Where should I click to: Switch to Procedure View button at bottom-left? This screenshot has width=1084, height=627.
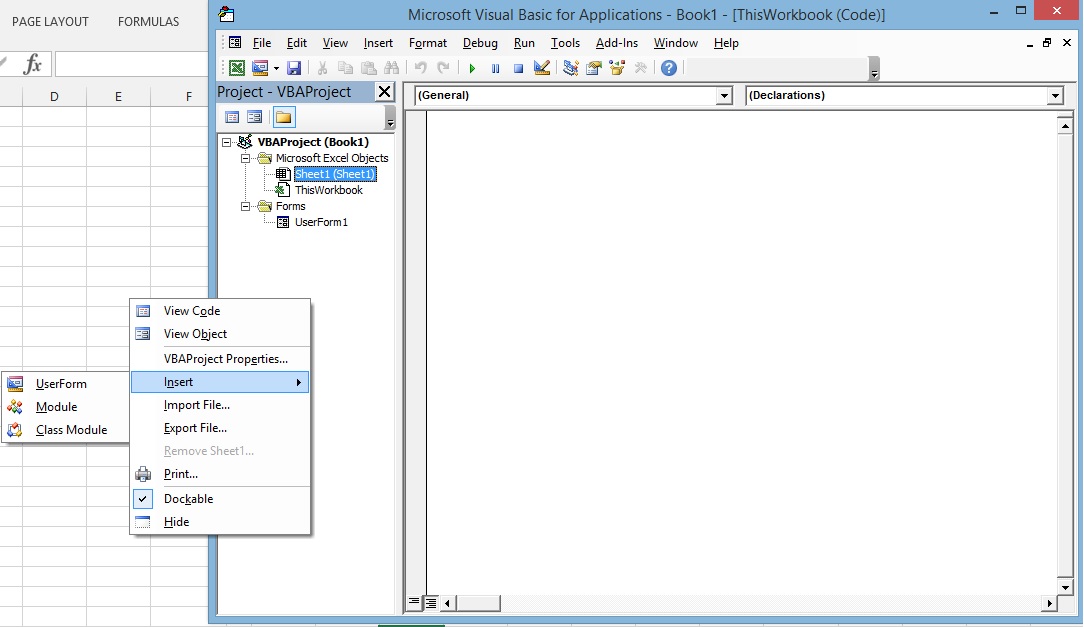[413, 603]
